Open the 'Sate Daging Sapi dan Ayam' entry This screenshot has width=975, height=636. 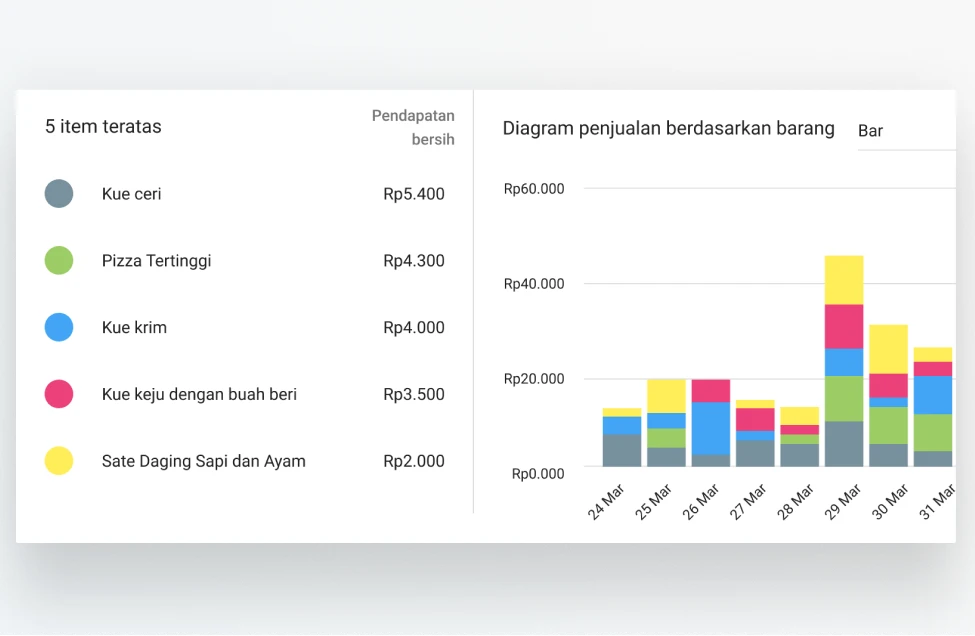[204, 461]
